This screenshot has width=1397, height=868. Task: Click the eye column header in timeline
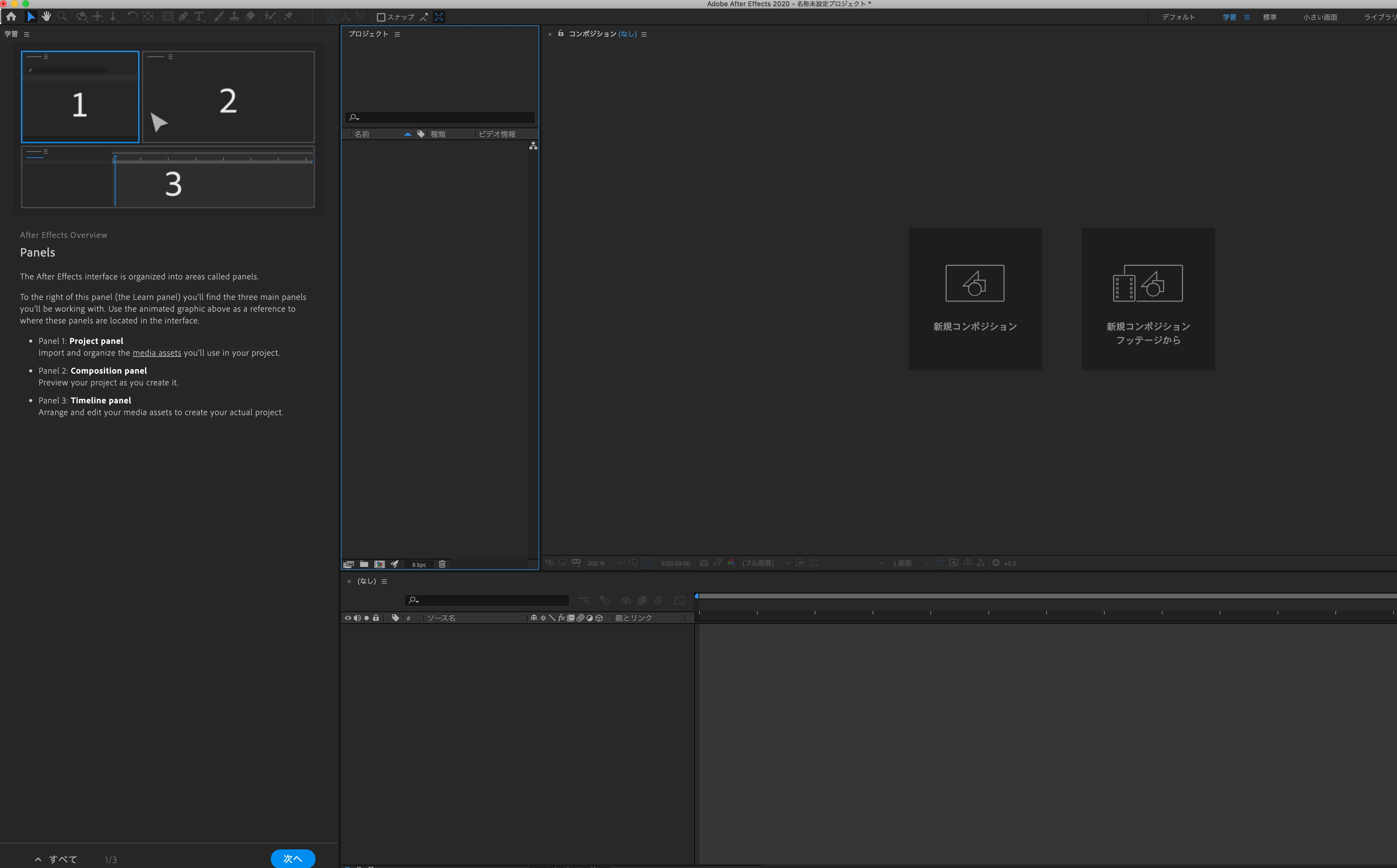[348, 618]
